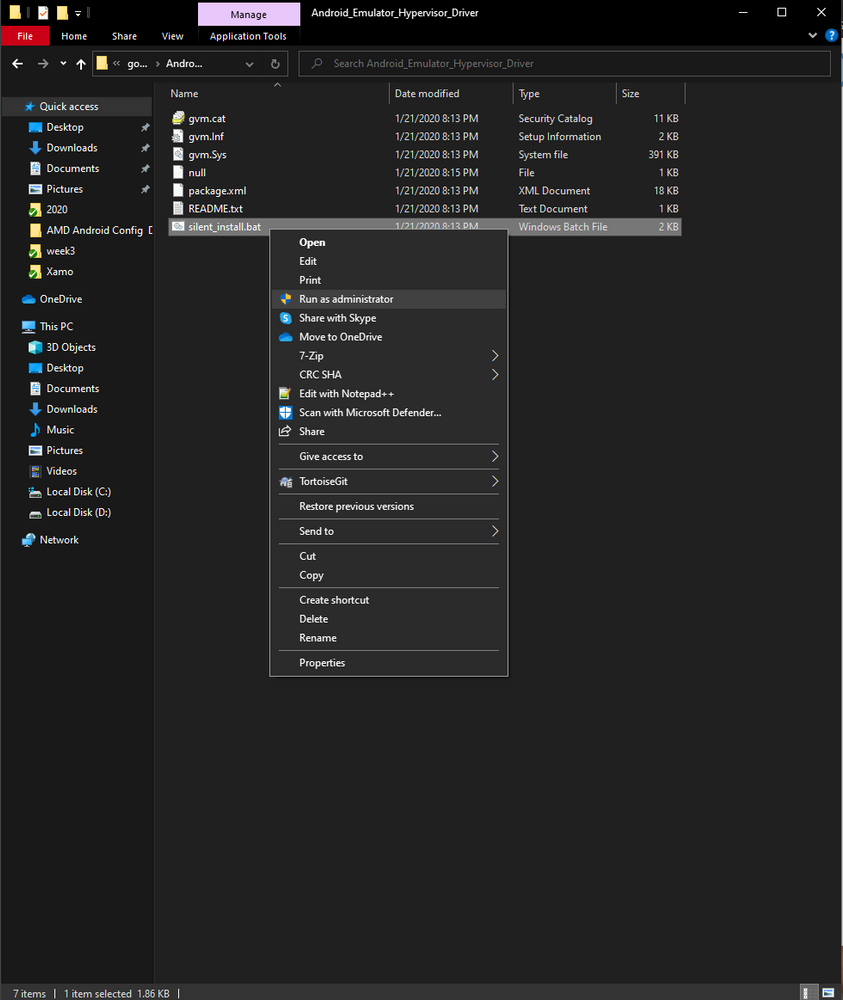Expand the ribbon with the chevron

pyautogui.click(x=812, y=36)
